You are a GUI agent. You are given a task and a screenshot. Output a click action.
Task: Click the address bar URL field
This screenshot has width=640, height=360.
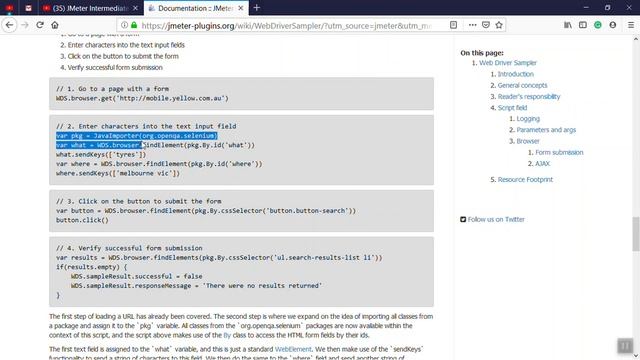[286, 25]
